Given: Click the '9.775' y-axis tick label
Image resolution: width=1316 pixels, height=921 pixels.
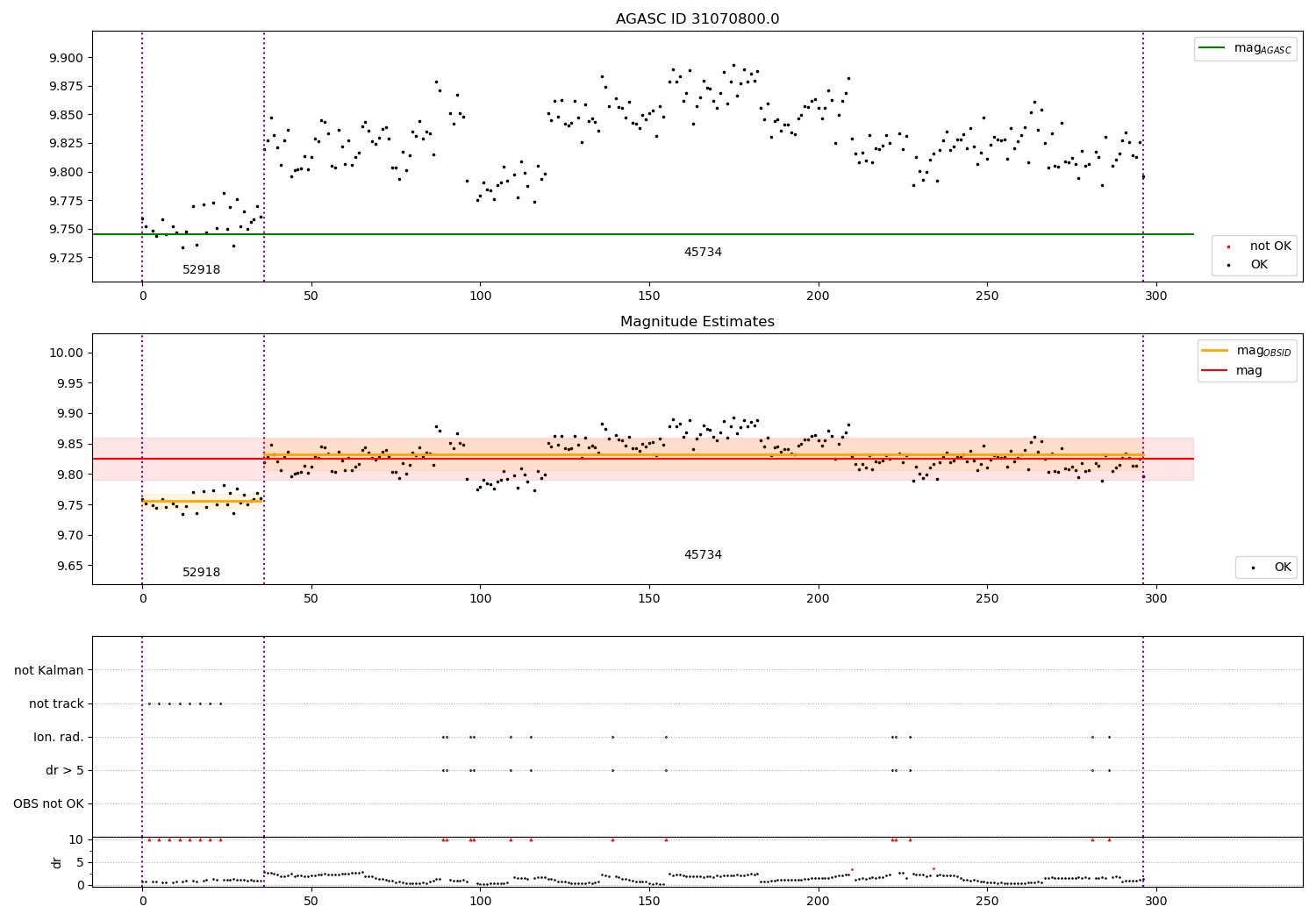Looking at the screenshot, I should pos(66,201).
